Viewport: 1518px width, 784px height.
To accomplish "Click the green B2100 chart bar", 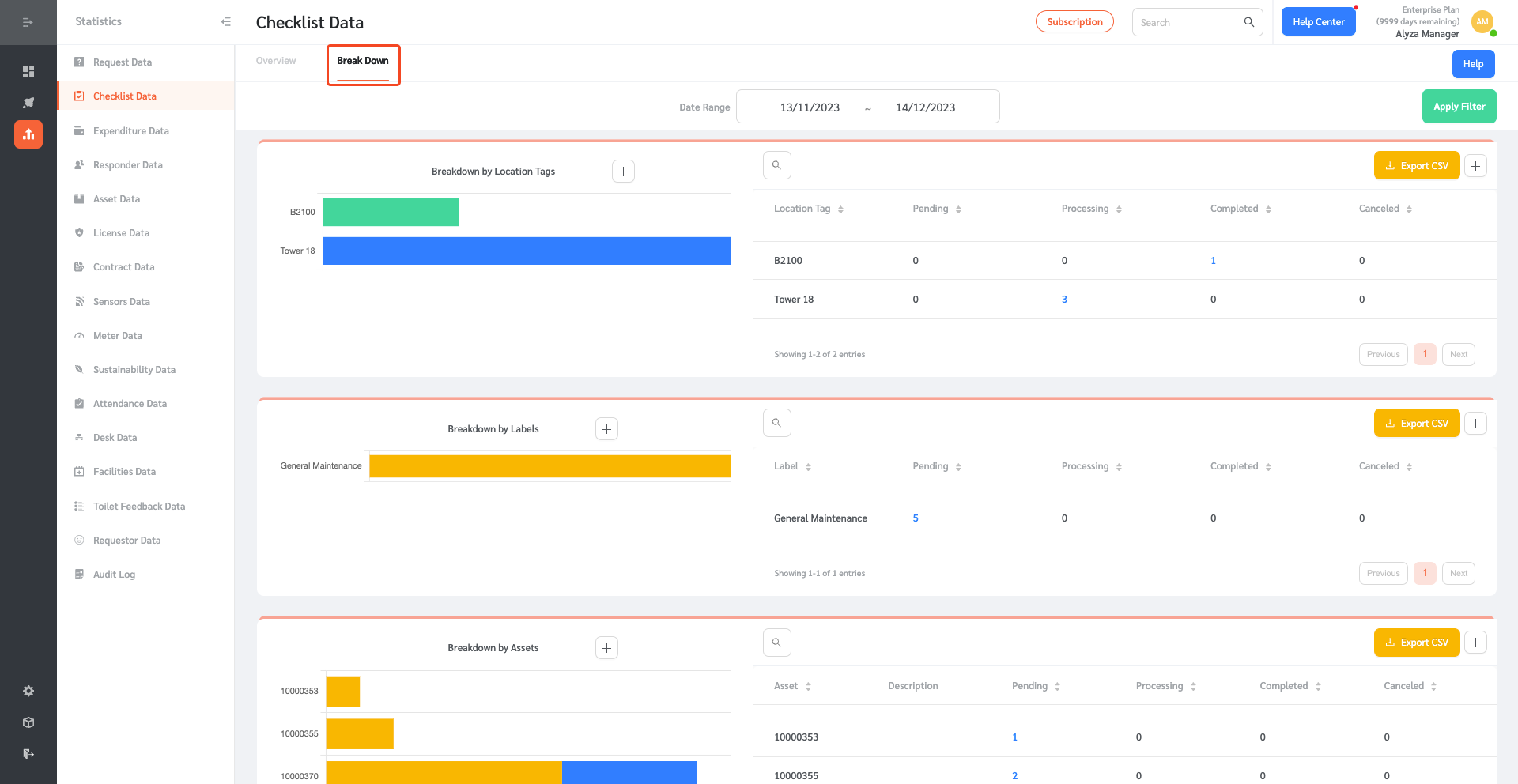I will tap(391, 212).
